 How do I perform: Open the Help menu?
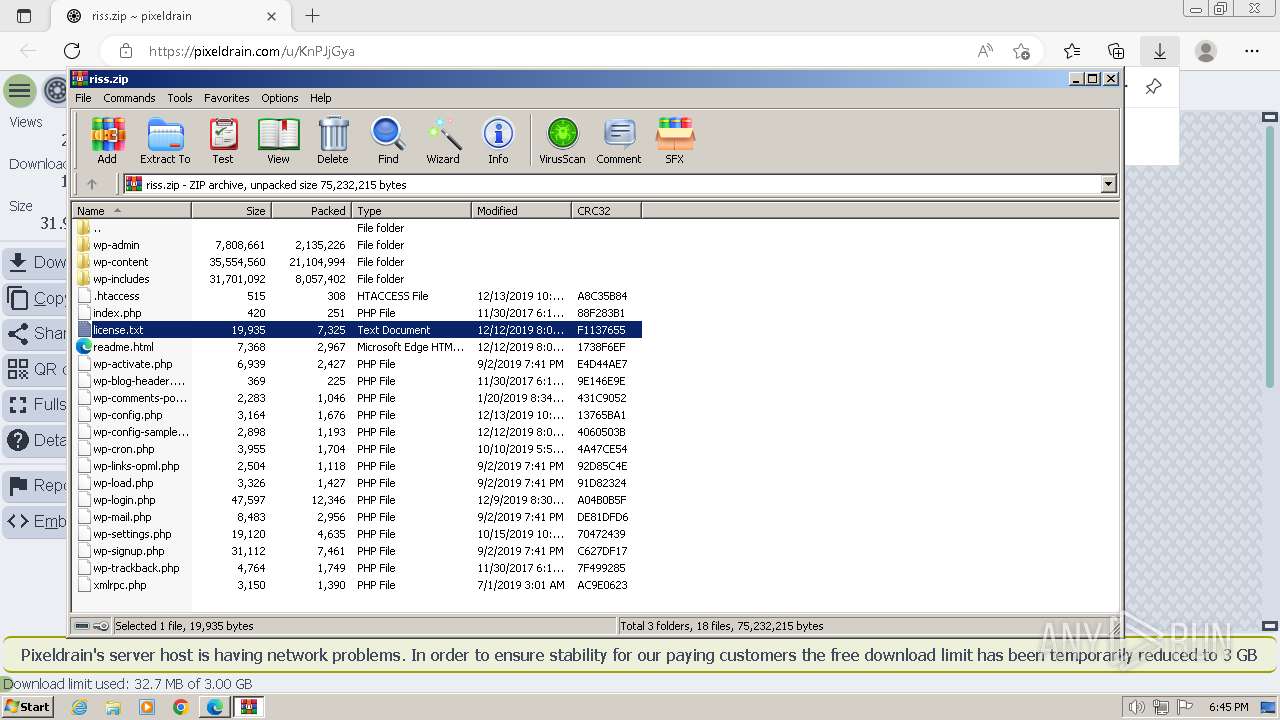[320, 98]
